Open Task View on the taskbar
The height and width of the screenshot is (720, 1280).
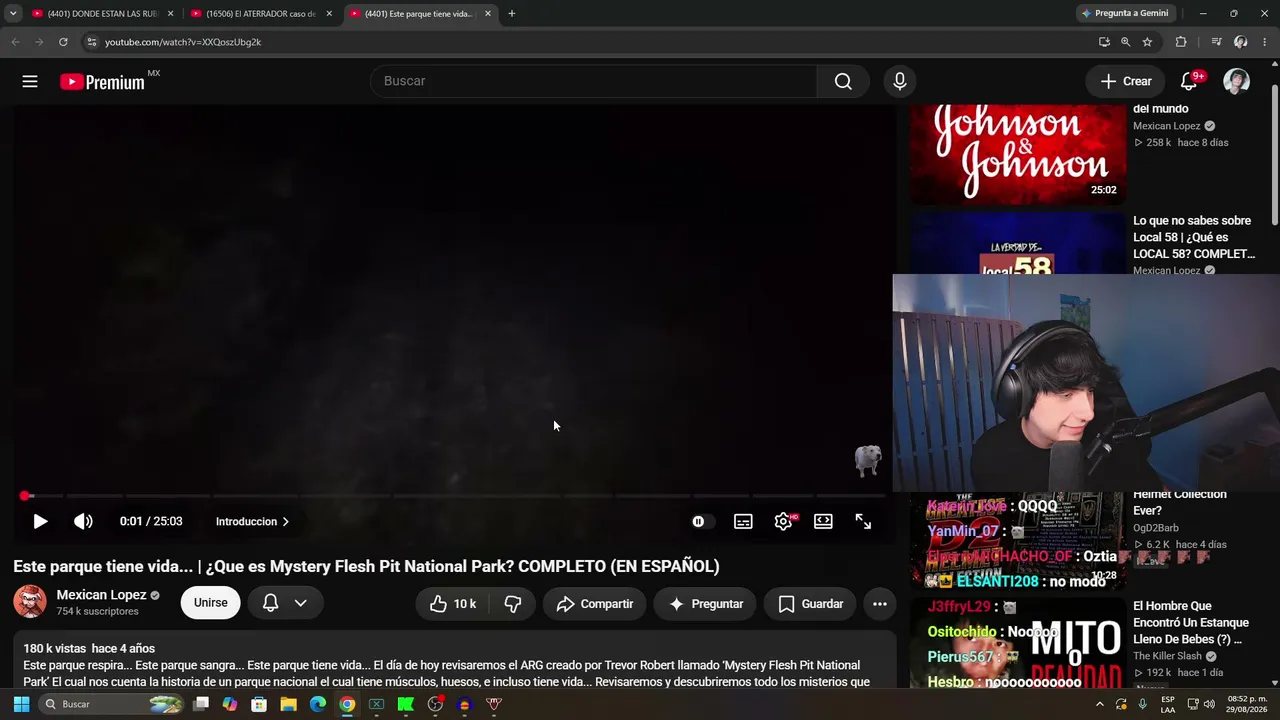coord(201,704)
